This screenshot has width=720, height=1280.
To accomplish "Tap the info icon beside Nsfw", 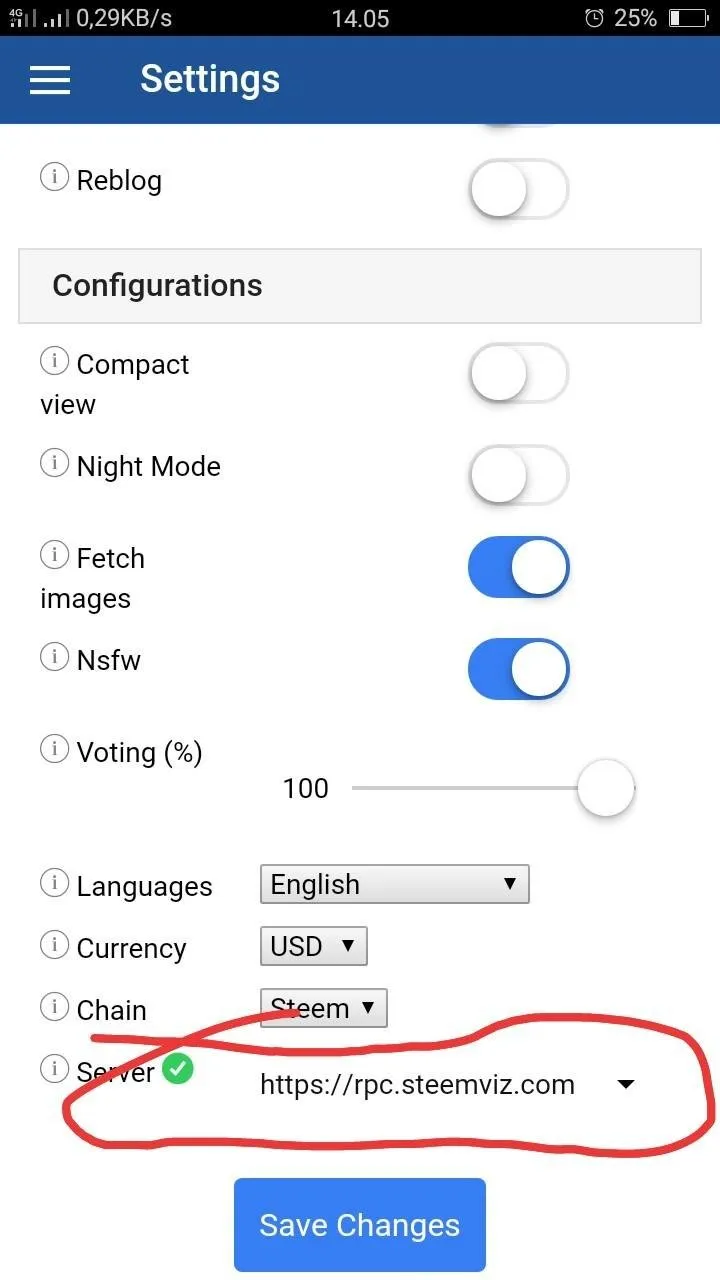I will pos(54,656).
